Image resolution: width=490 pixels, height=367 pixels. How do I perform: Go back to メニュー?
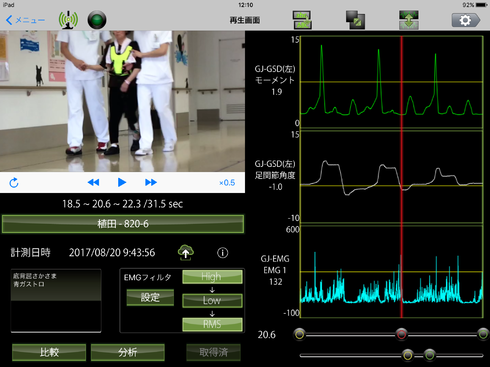[x=25, y=20]
